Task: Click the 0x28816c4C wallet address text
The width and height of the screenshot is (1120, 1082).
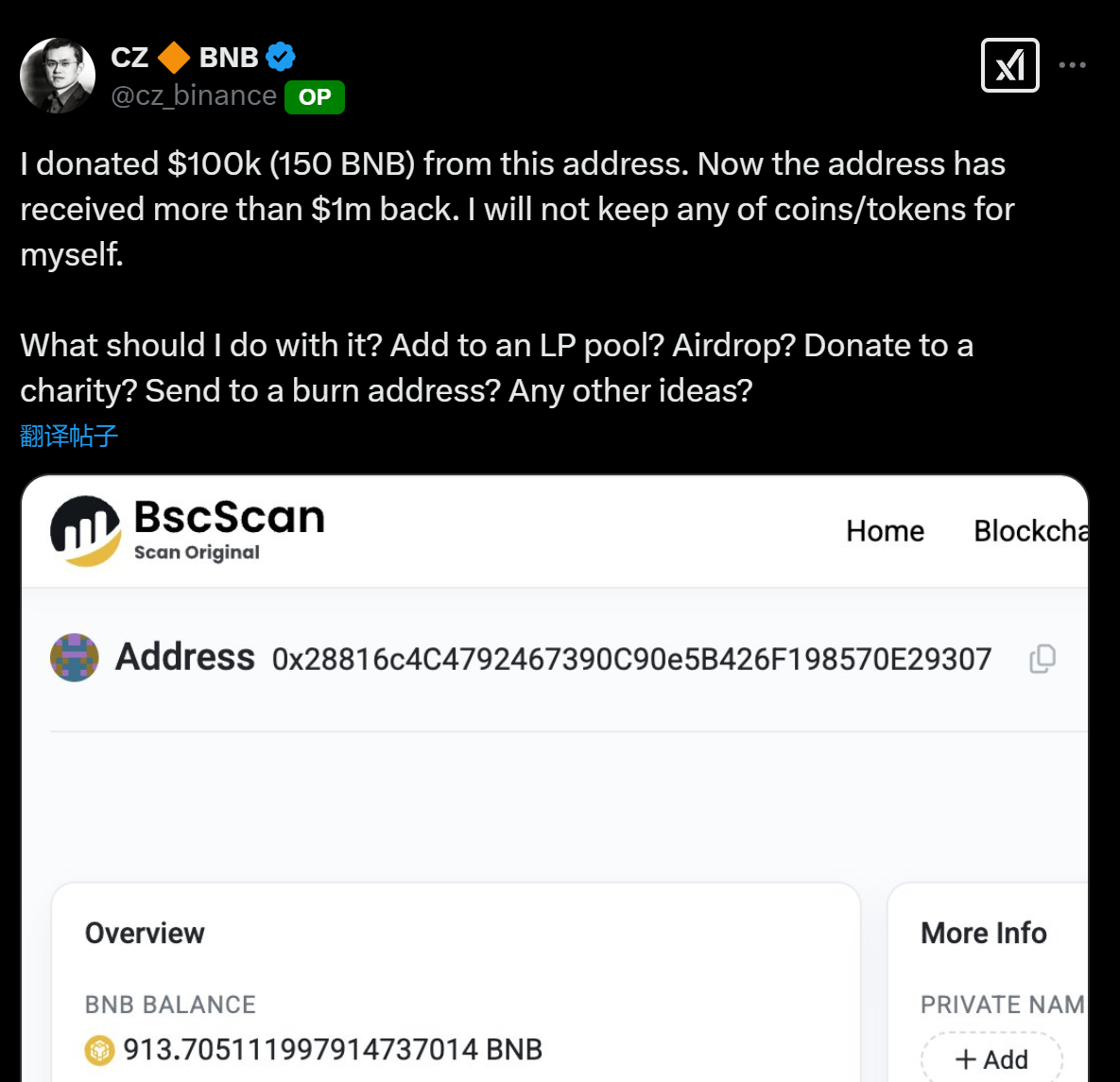Action: [631, 659]
